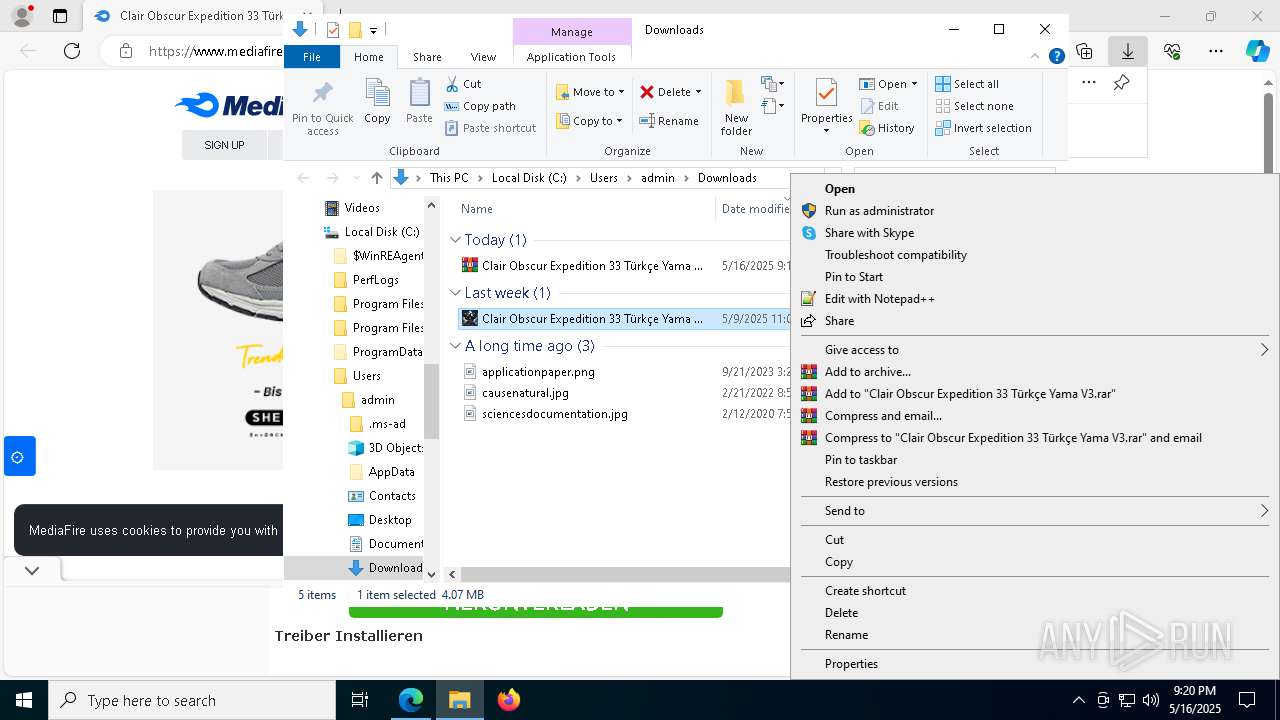Click the Edit icon in Open group
The height and width of the screenshot is (720, 1280).
pyautogui.click(x=867, y=106)
